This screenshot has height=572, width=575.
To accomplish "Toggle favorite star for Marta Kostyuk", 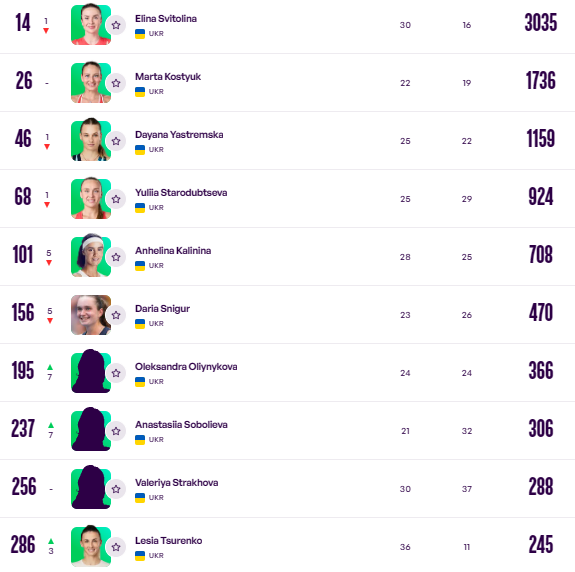I will pyautogui.click(x=116, y=83).
